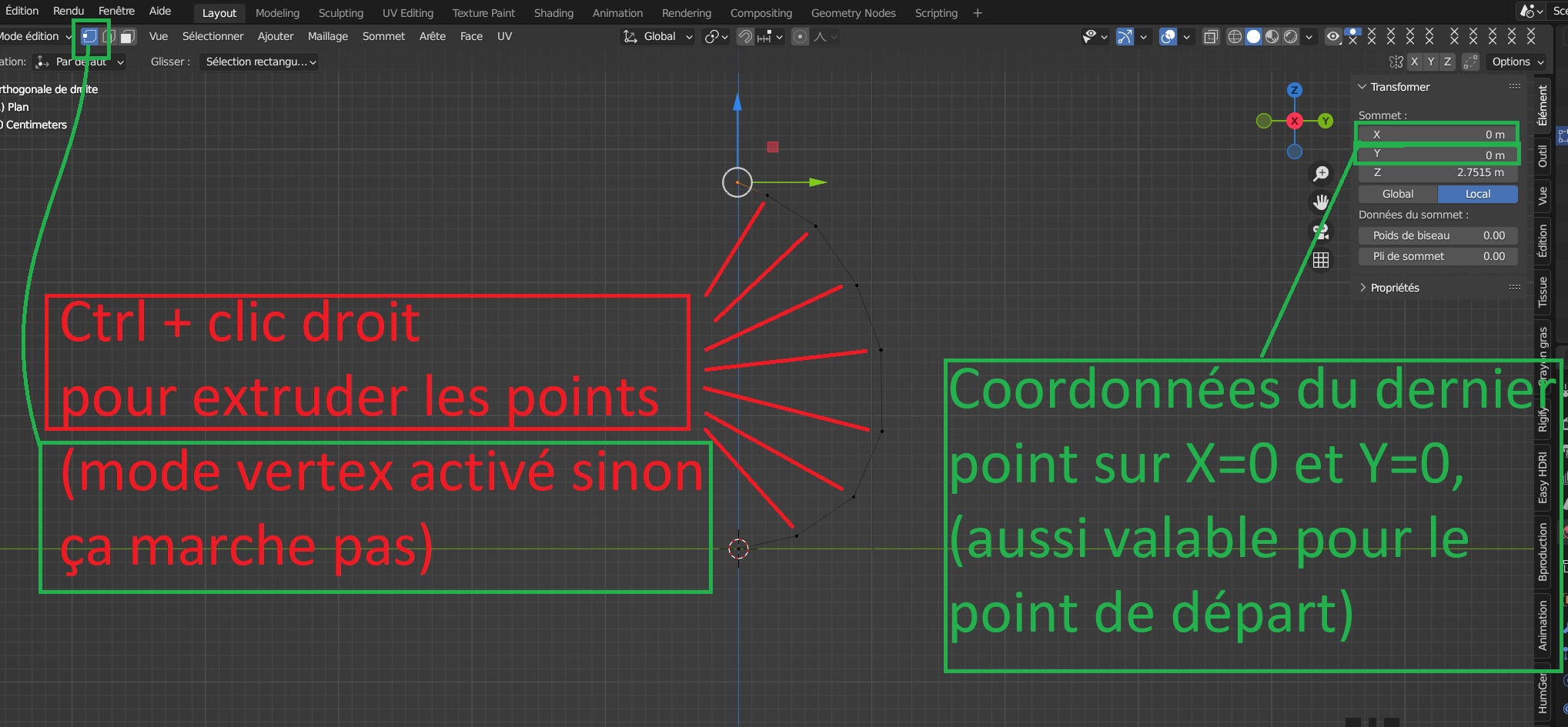Switch to the Sculpting workspace tab
The image size is (1568, 727).
[340, 13]
